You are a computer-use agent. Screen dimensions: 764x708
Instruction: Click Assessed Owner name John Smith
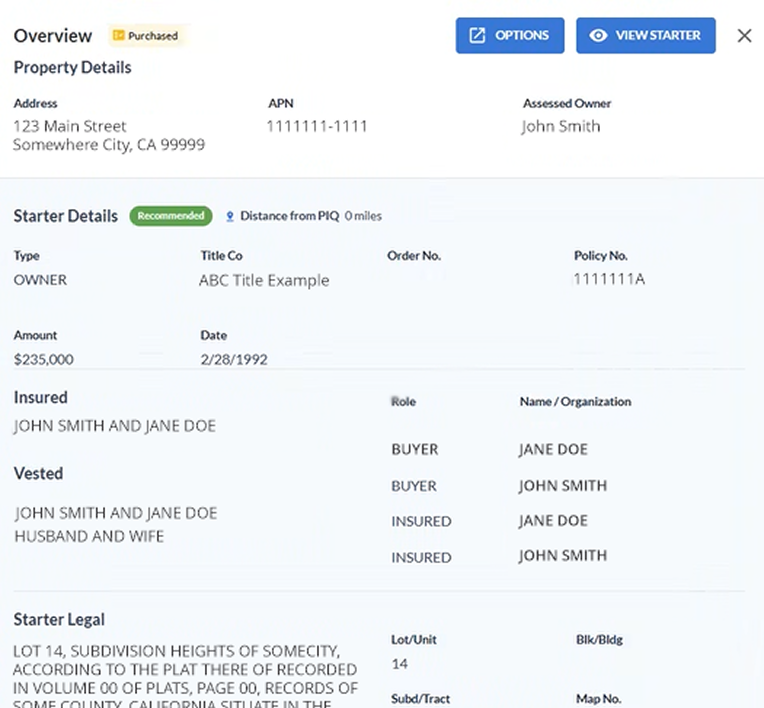(561, 126)
